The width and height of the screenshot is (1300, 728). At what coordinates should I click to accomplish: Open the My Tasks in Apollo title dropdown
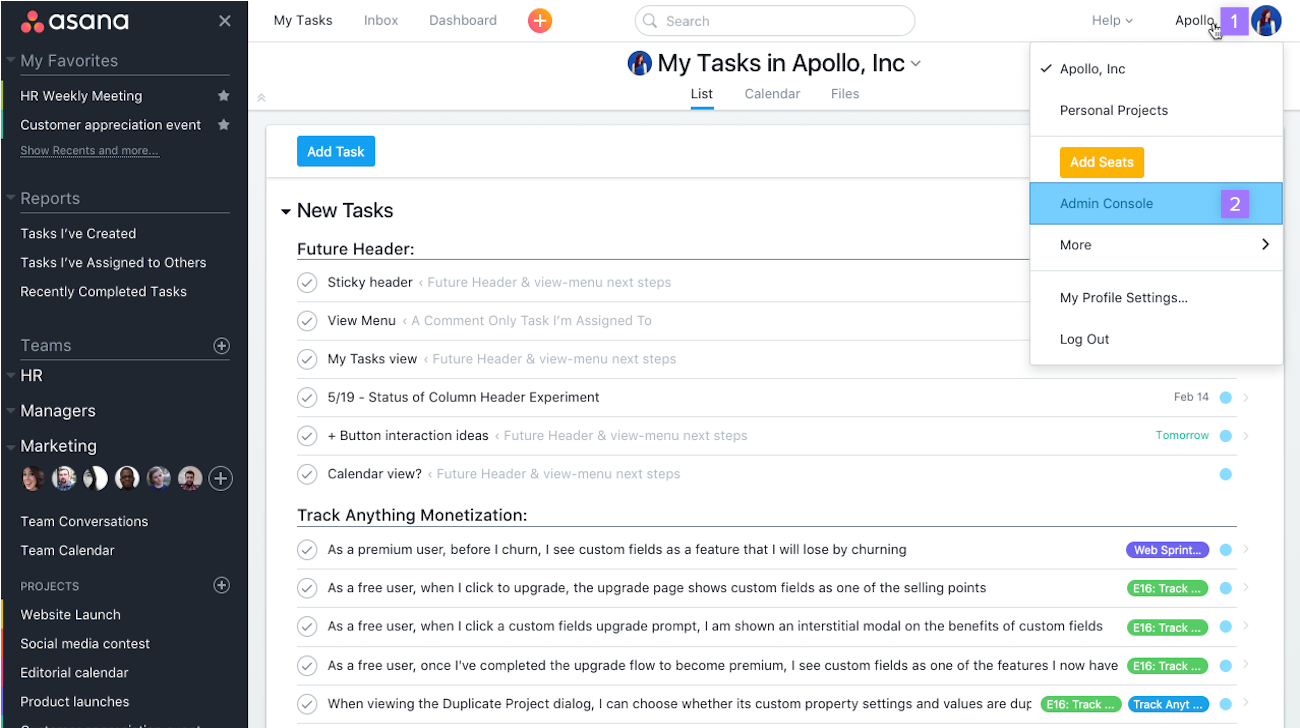[916, 64]
